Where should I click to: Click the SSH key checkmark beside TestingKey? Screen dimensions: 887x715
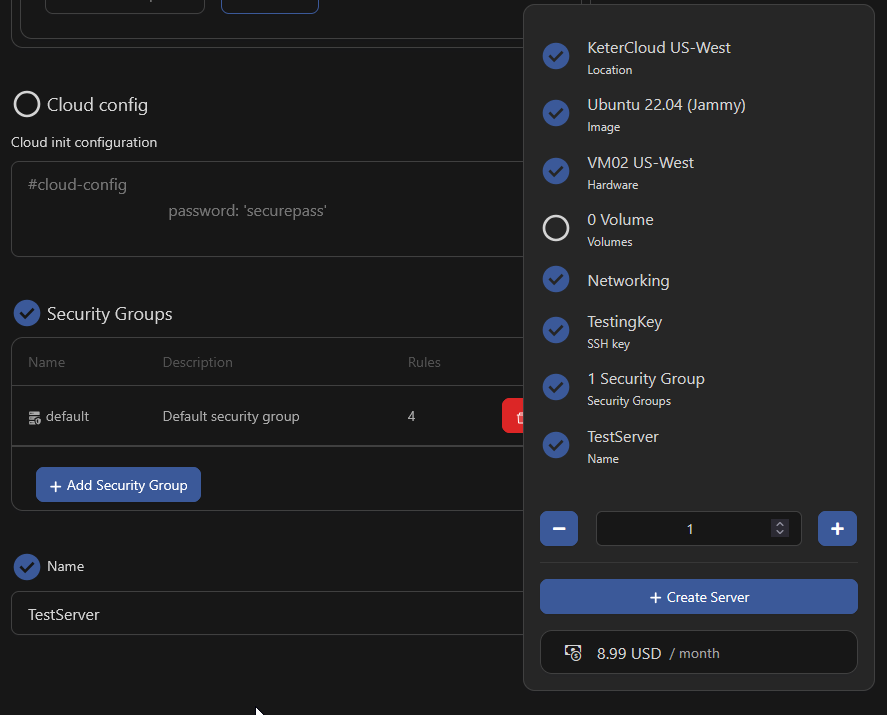click(556, 330)
